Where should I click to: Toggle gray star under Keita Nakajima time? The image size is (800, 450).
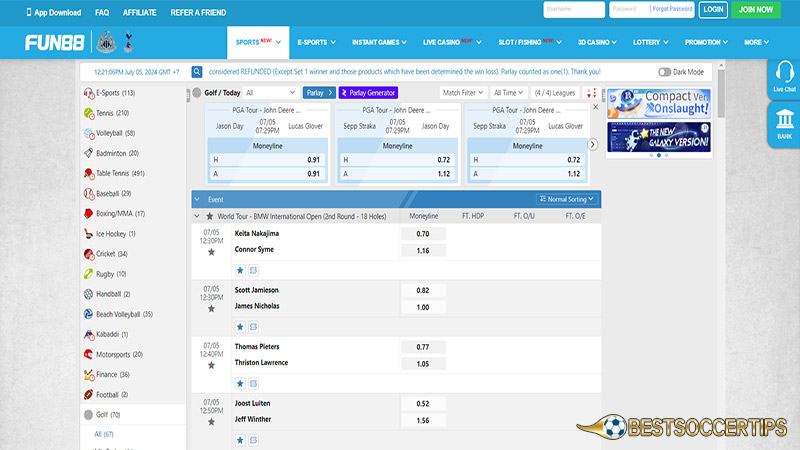(x=211, y=252)
